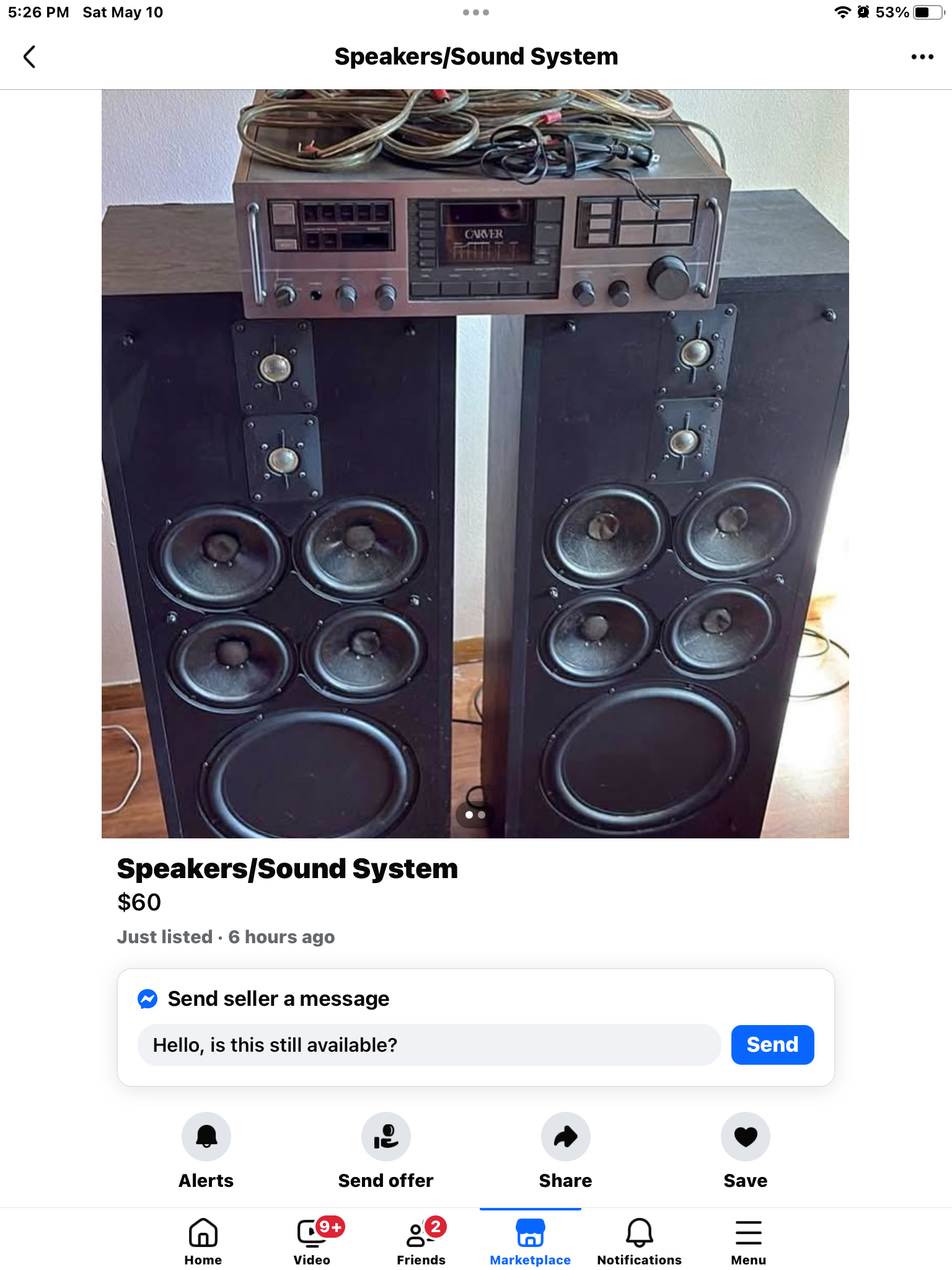Viewport: 952px width, 1270px height.
Task: Click the blue Send button
Action: [772, 1045]
